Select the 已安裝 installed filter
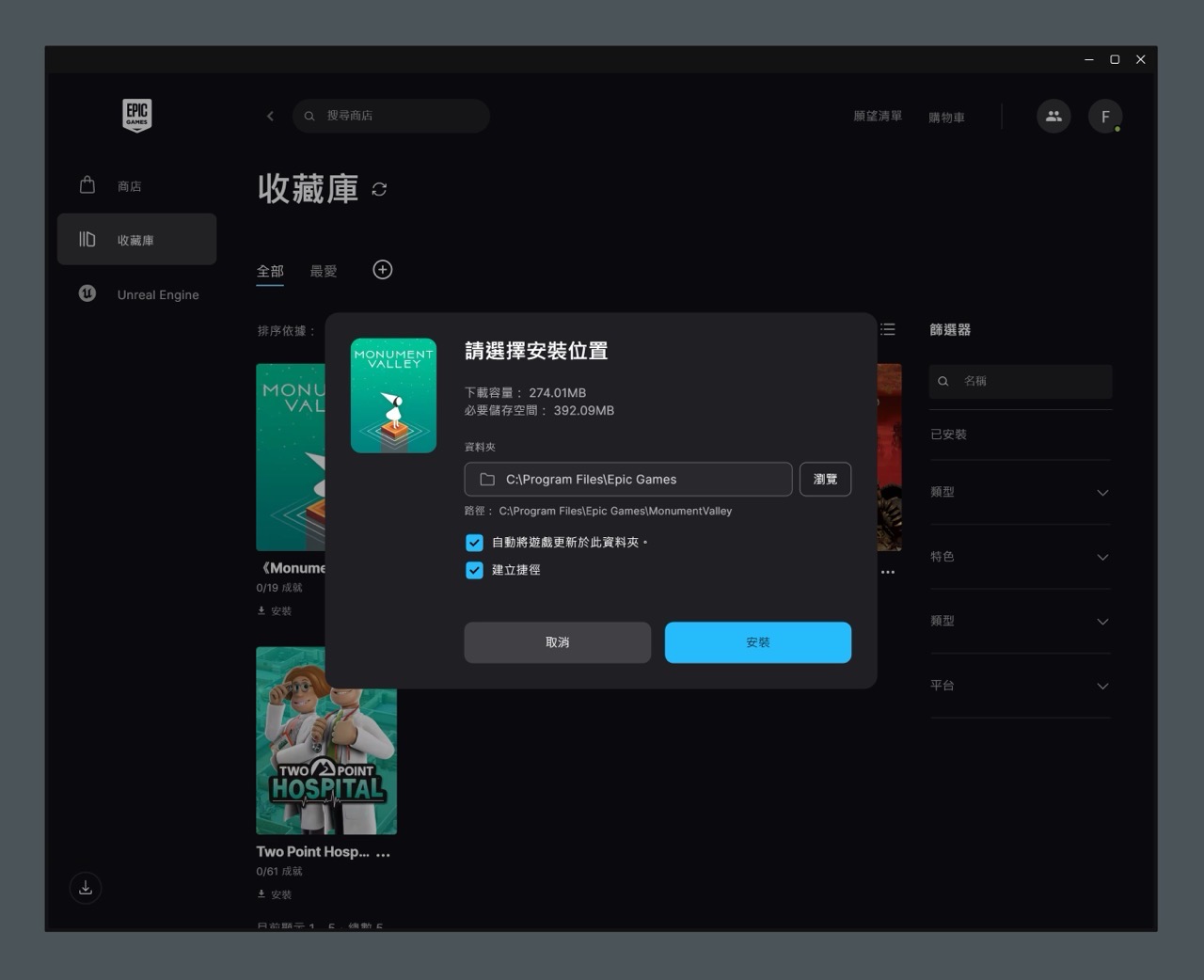Image resolution: width=1204 pixels, height=980 pixels. (x=948, y=435)
